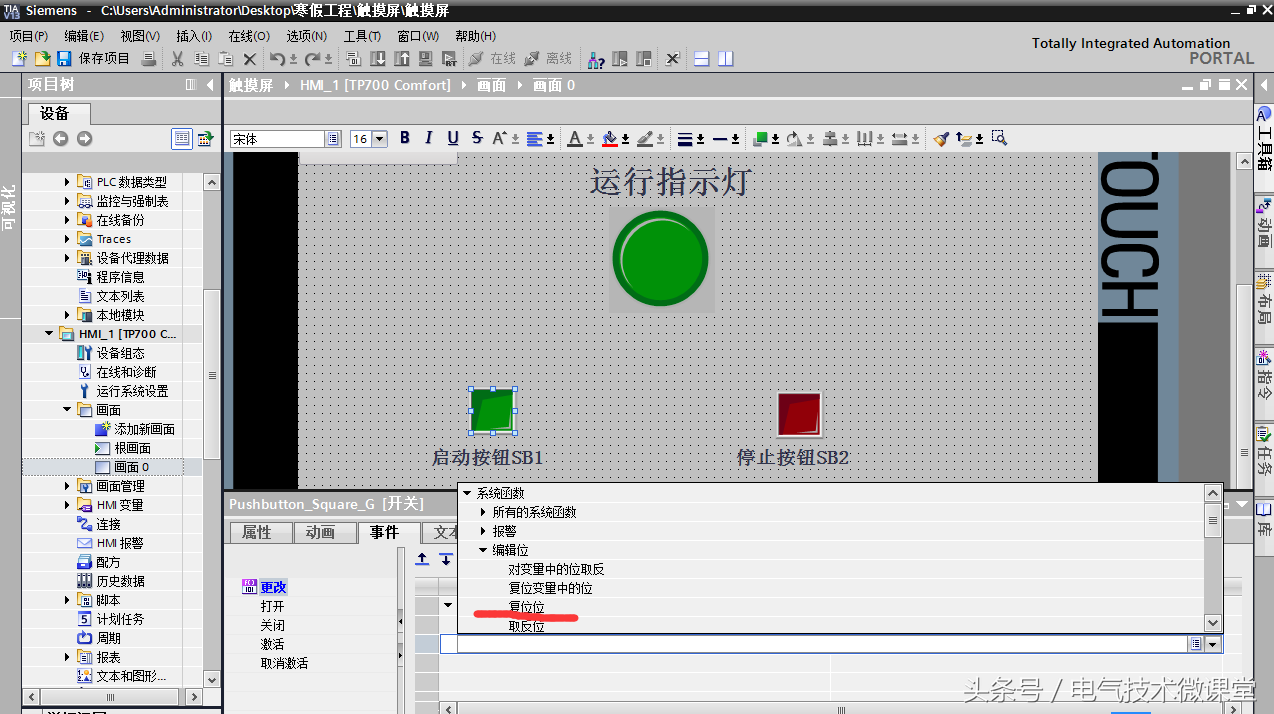Select 打开 event in event list

pos(272,607)
